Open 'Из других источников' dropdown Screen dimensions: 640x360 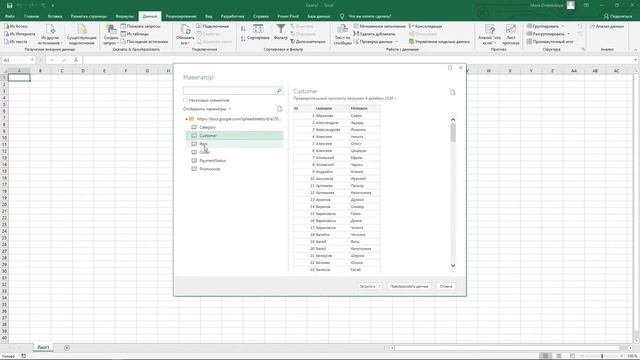(x=51, y=34)
